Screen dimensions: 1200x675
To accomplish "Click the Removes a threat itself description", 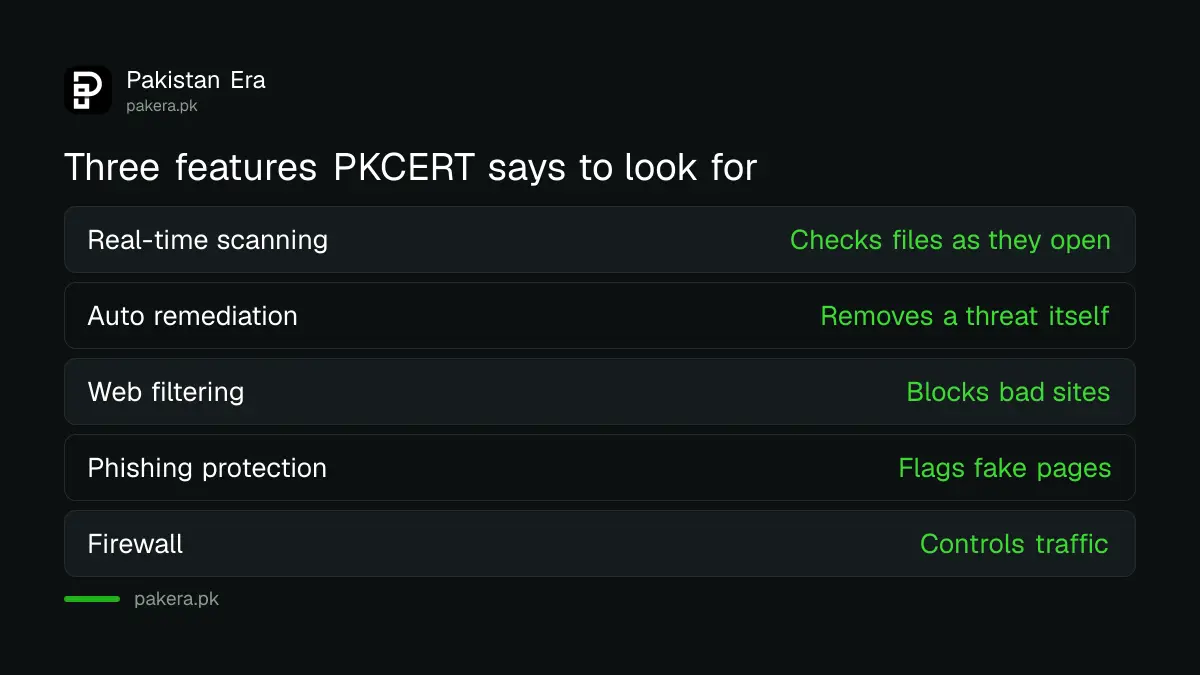I will pyautogui.click(x=965, y=316).
